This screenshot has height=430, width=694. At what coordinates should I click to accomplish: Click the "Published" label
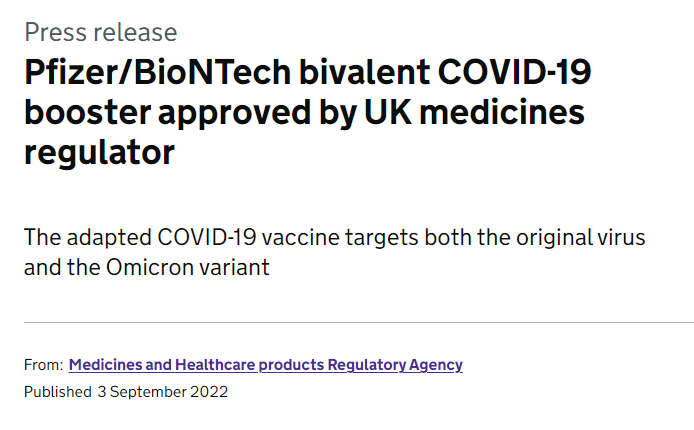57,391
